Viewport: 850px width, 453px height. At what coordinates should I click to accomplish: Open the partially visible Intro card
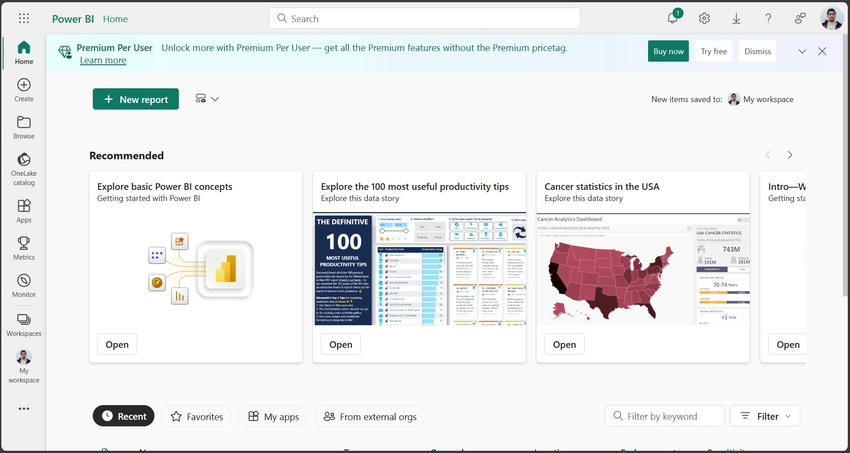787,345
